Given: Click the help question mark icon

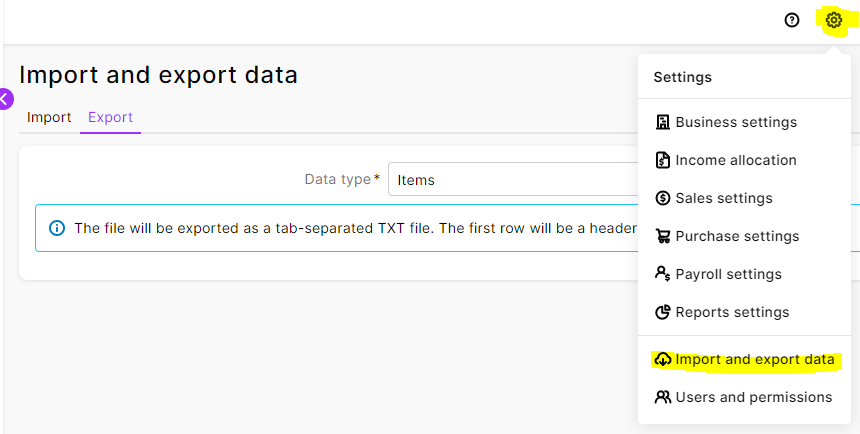Looking at the screenshot, I should point(792,20).
